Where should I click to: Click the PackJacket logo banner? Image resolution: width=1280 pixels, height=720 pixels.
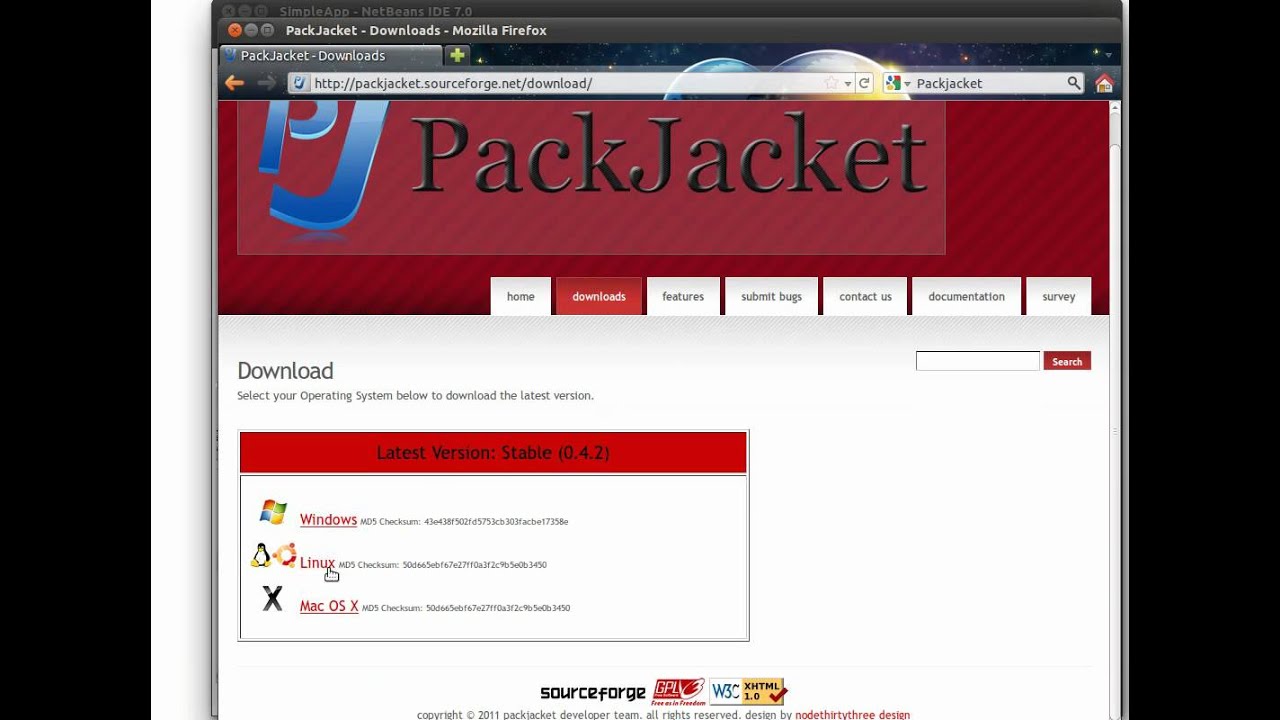coord(591,177)
